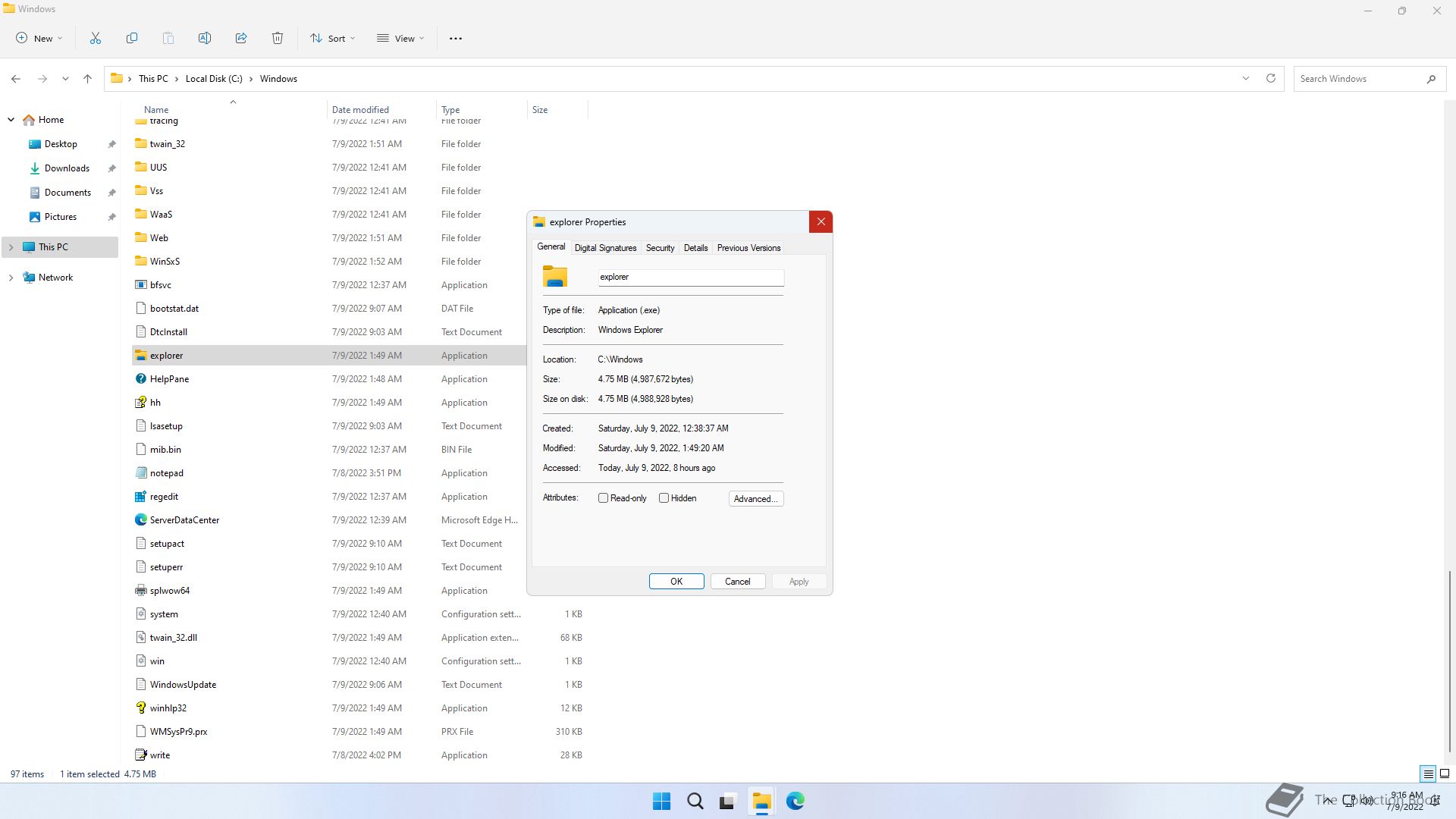Open Desktop in the sidebar

coord(61,144)
